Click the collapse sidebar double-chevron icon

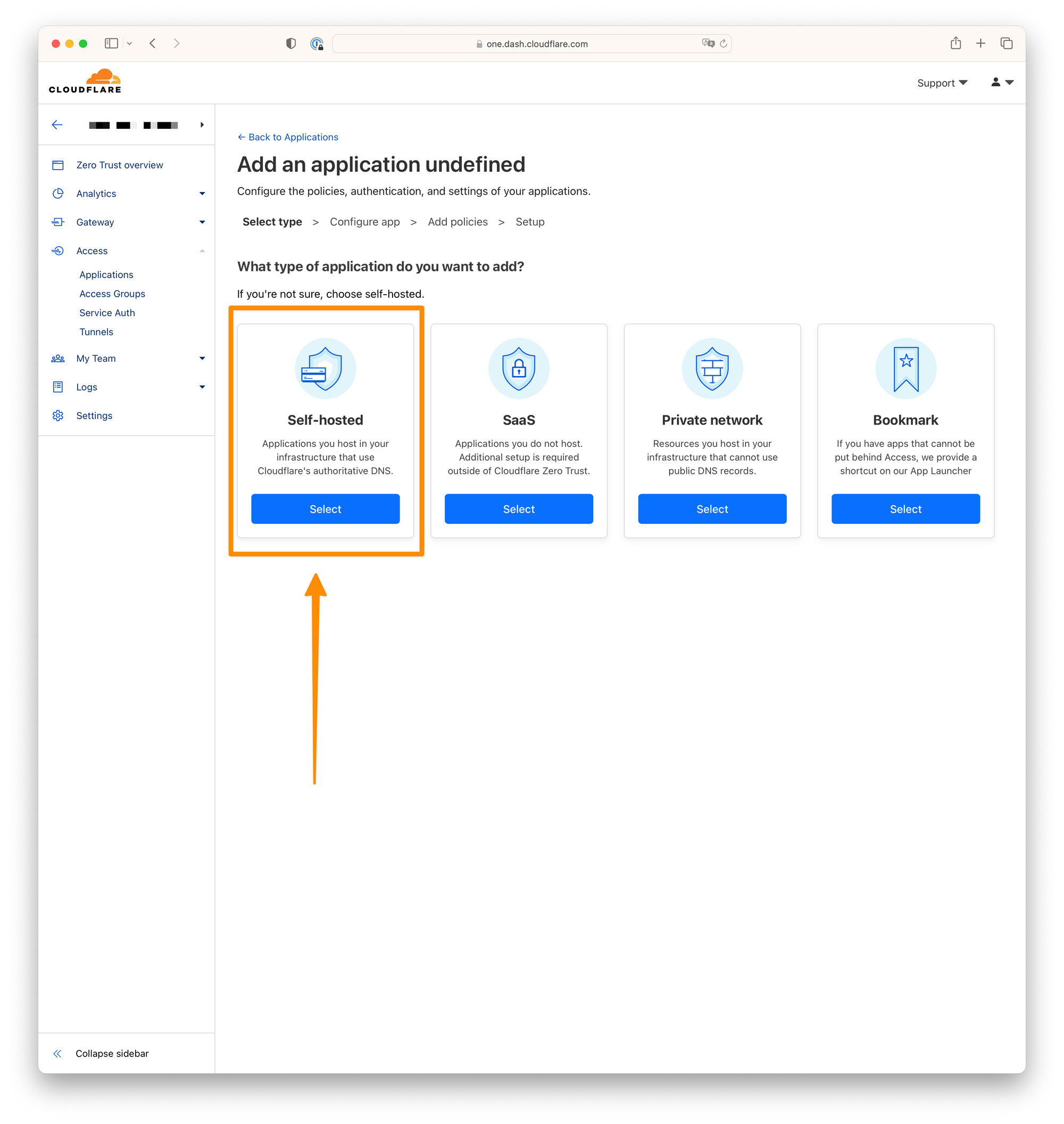pos(57,1054)
